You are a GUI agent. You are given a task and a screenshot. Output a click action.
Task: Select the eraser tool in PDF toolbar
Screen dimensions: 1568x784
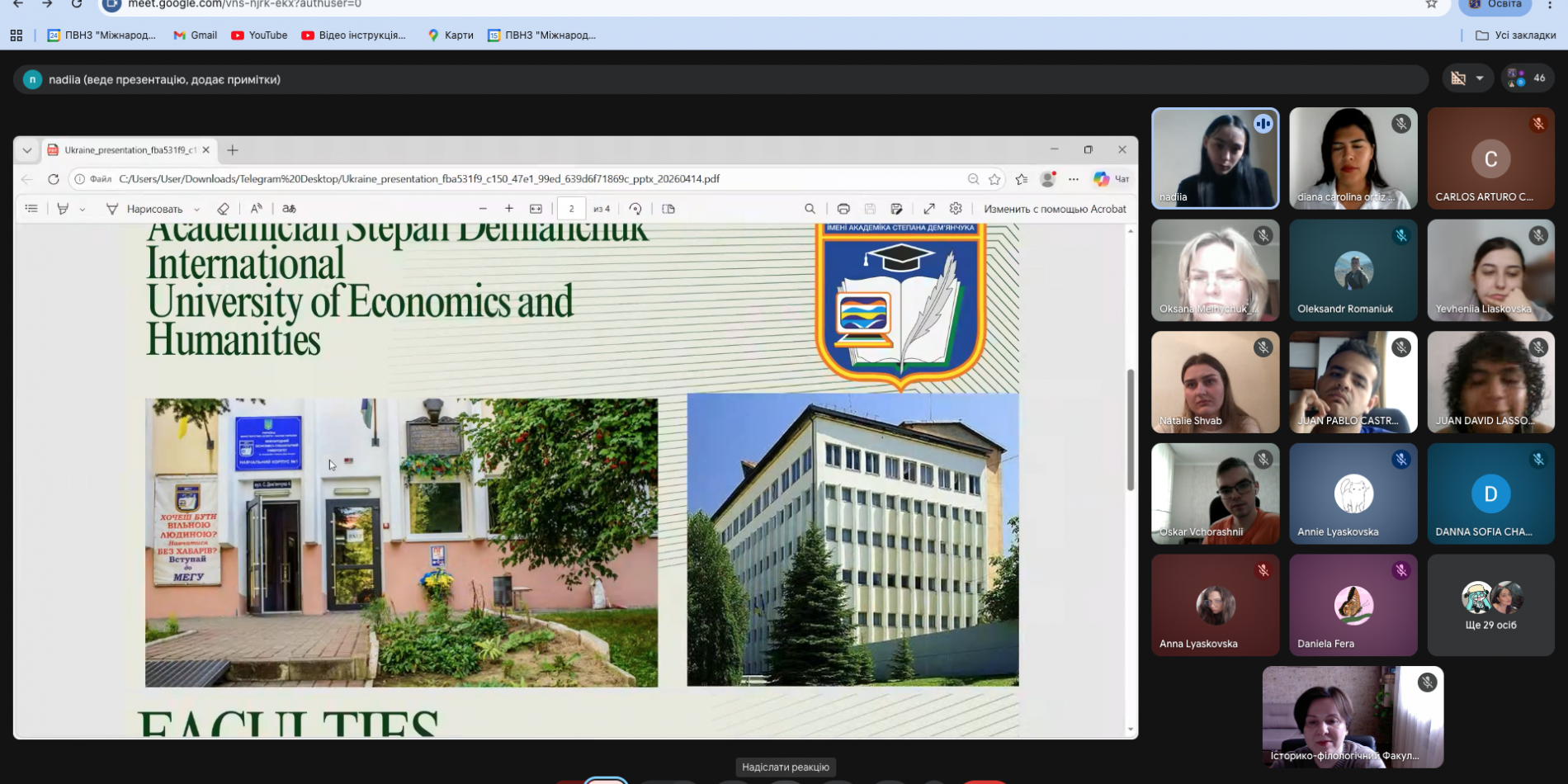click(x=223, y=210)
